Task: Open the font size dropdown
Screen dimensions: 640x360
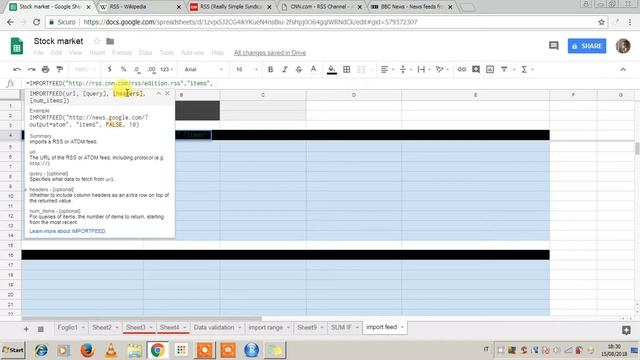Action: click(x=247, y=69)
